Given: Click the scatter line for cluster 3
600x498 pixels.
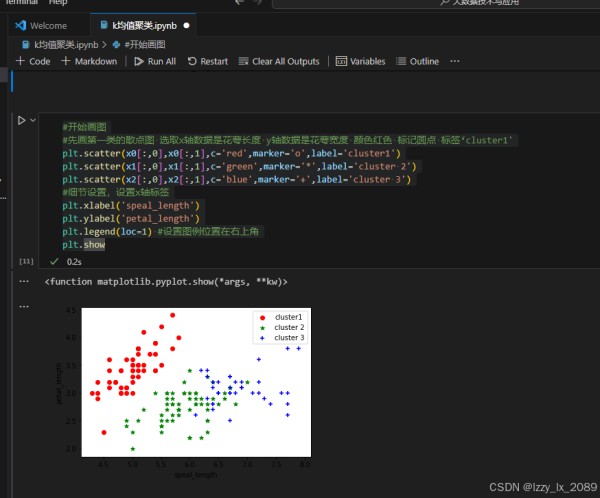Looking at the screenshot, I should (x=237, y=180).
